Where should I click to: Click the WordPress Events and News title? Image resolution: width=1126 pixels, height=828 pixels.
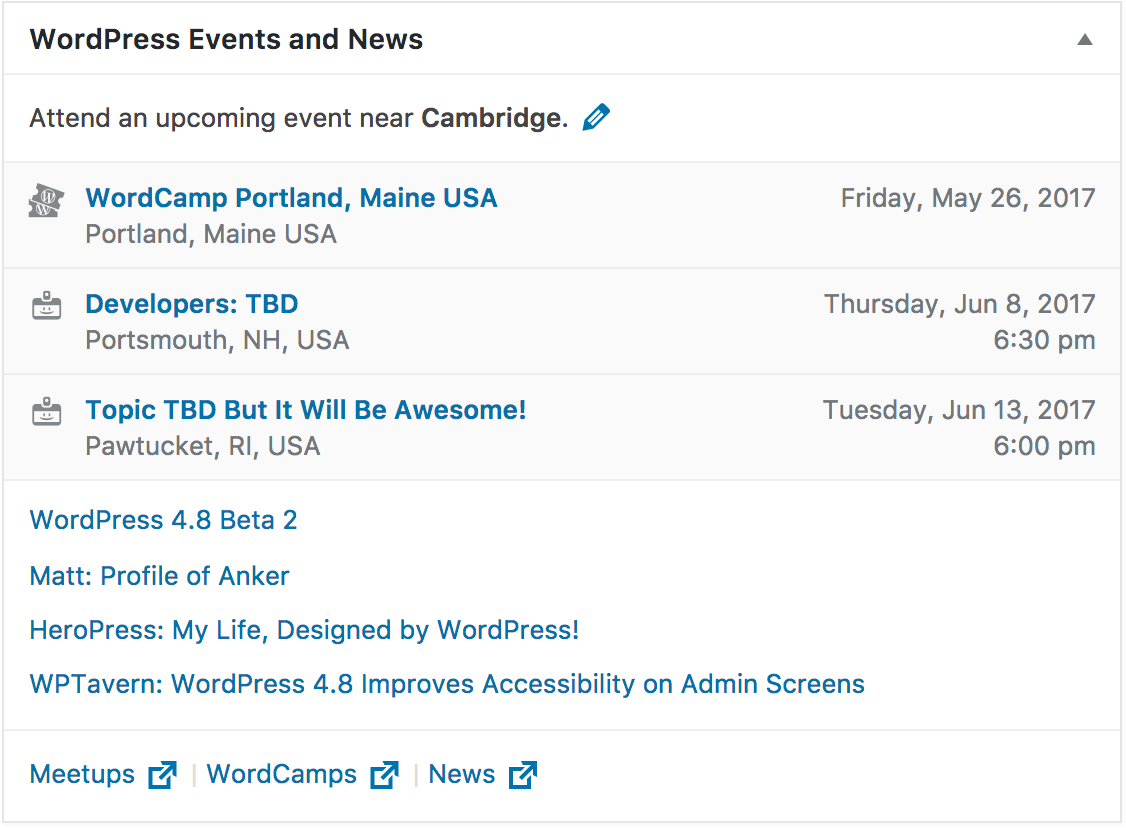pyautogui.click(x=226, y=40)
